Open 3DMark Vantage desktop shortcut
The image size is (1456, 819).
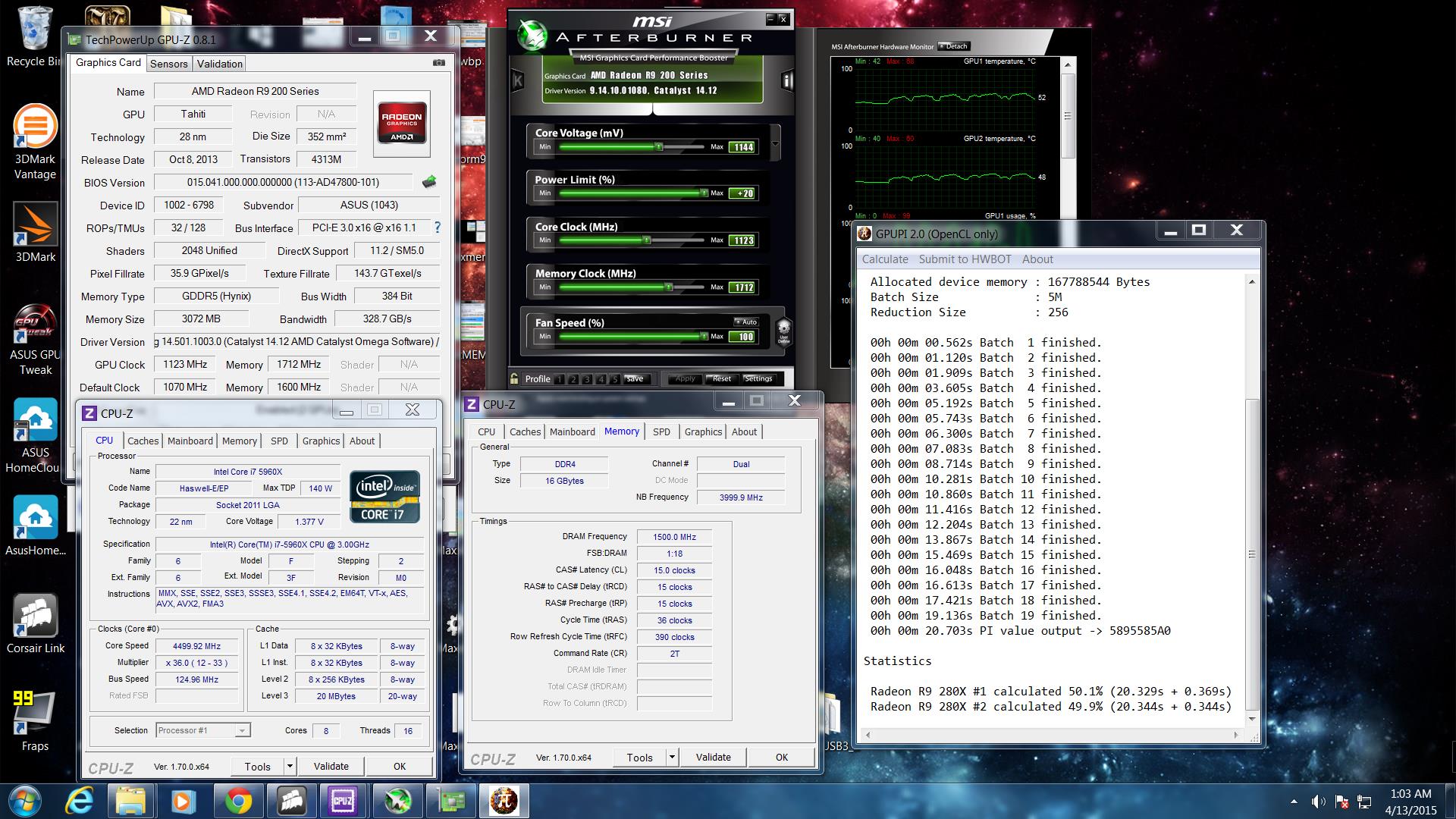tap(35, 142)
